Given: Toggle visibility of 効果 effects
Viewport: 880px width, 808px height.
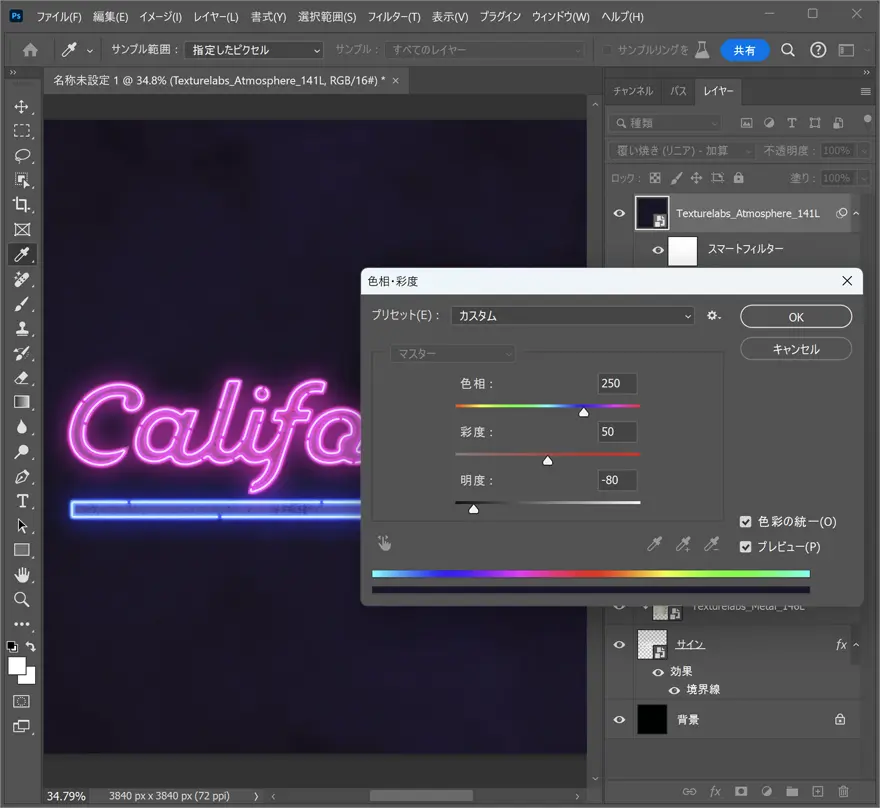Looking at the screenshot, I should coord(658,672).
